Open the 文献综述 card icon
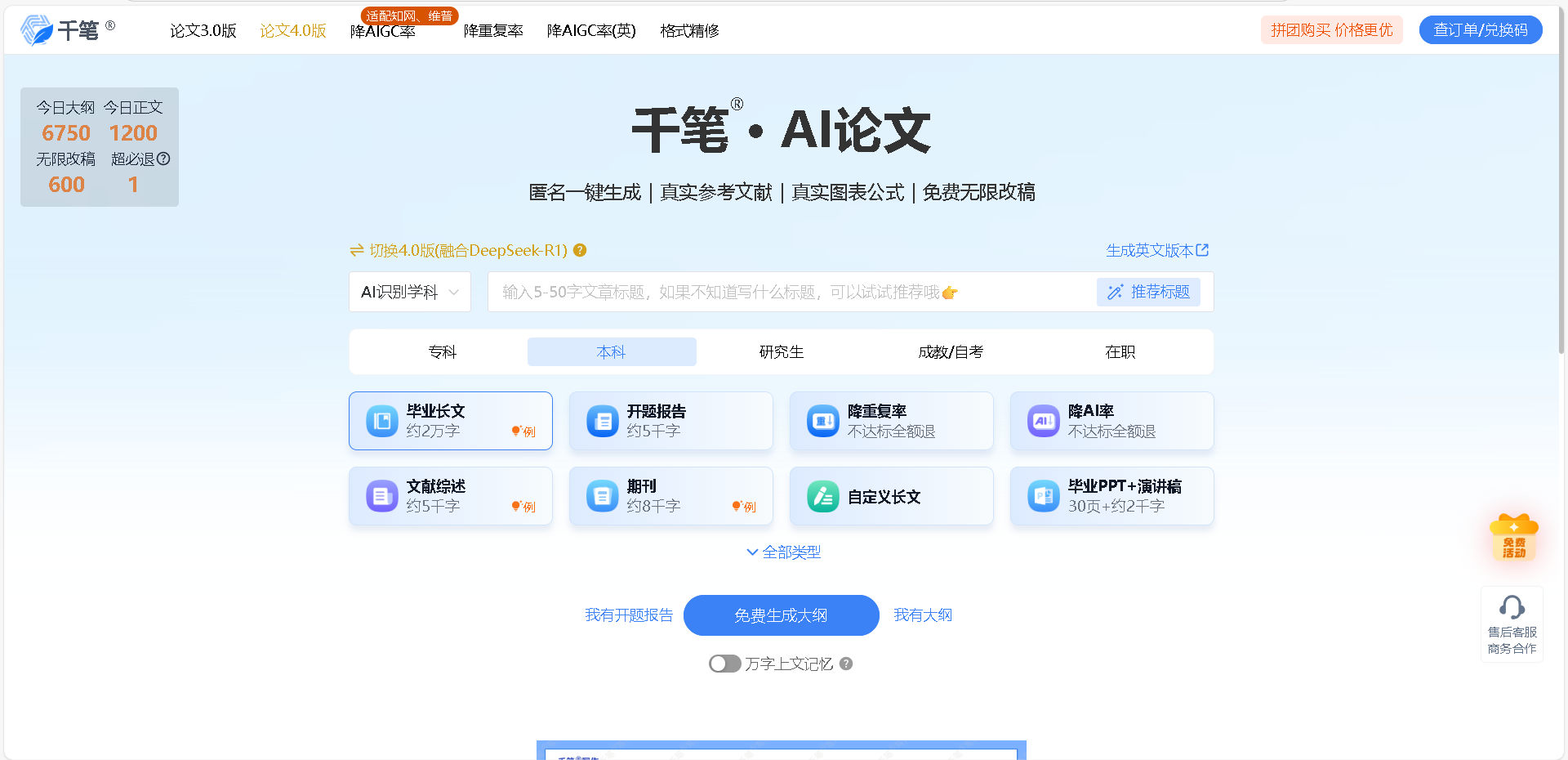The height and width of the screenshot is (760, 1568). 381,495
